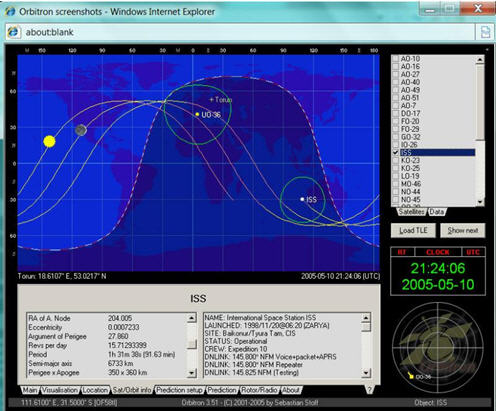497x411 pixels.
Task: Click the Internet Explorer icon in the address bar
Action: click(x=14, y=32)
